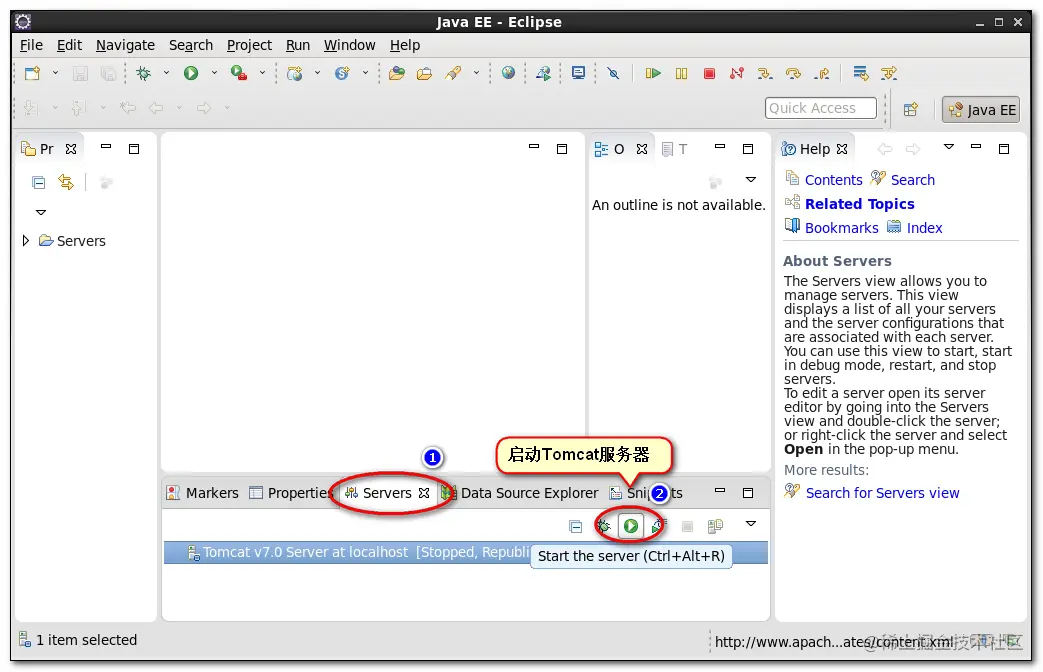Start the server in debug mode

[603, 526]
